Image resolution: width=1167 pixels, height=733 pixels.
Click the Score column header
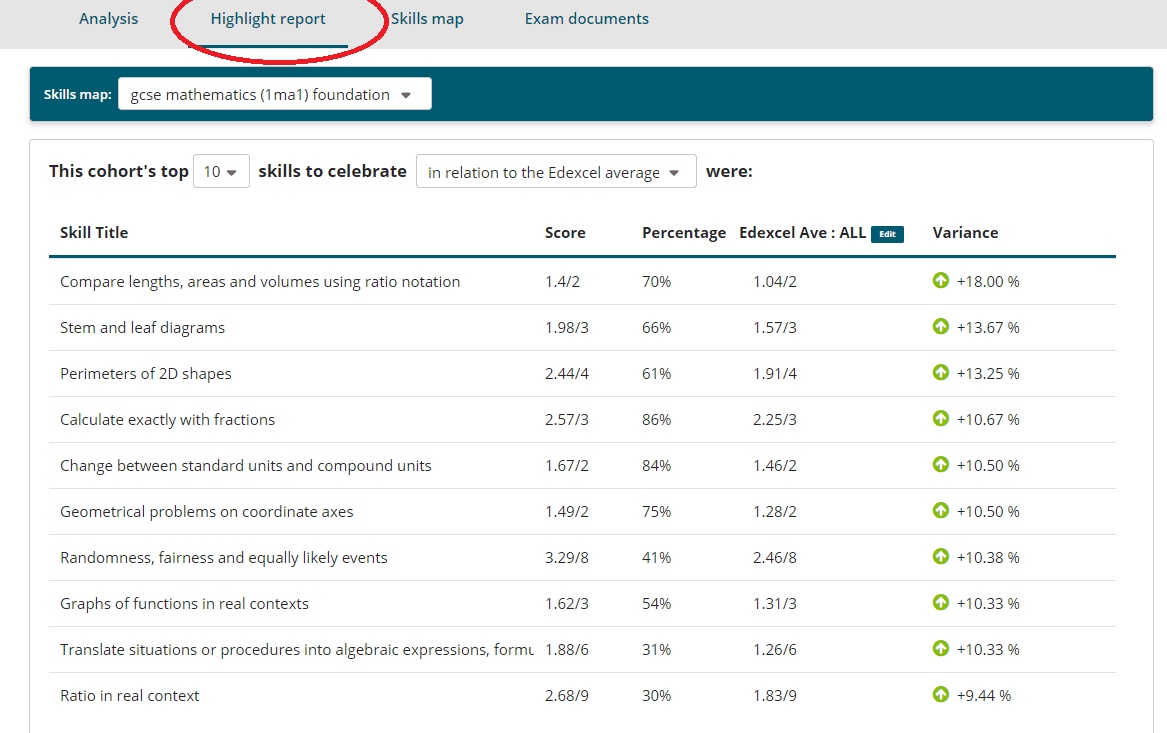[565, 232]
